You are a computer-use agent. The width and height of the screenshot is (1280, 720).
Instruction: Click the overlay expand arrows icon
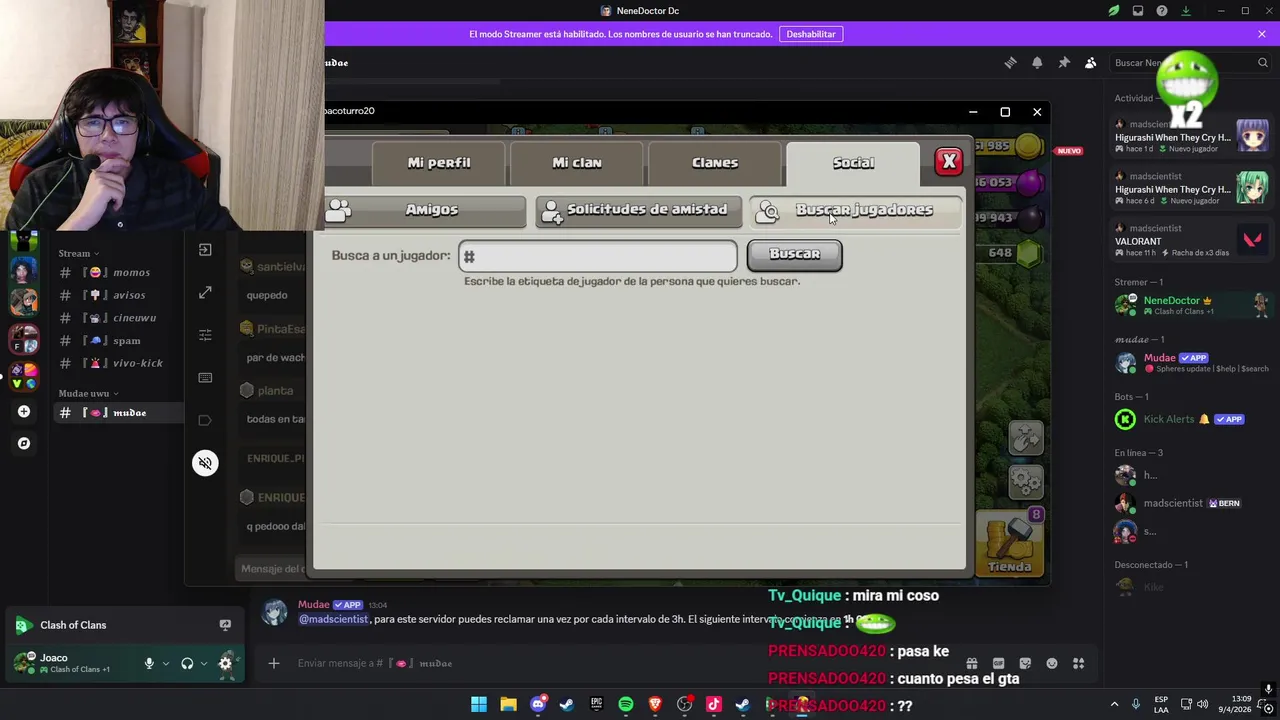pos(205,292)
